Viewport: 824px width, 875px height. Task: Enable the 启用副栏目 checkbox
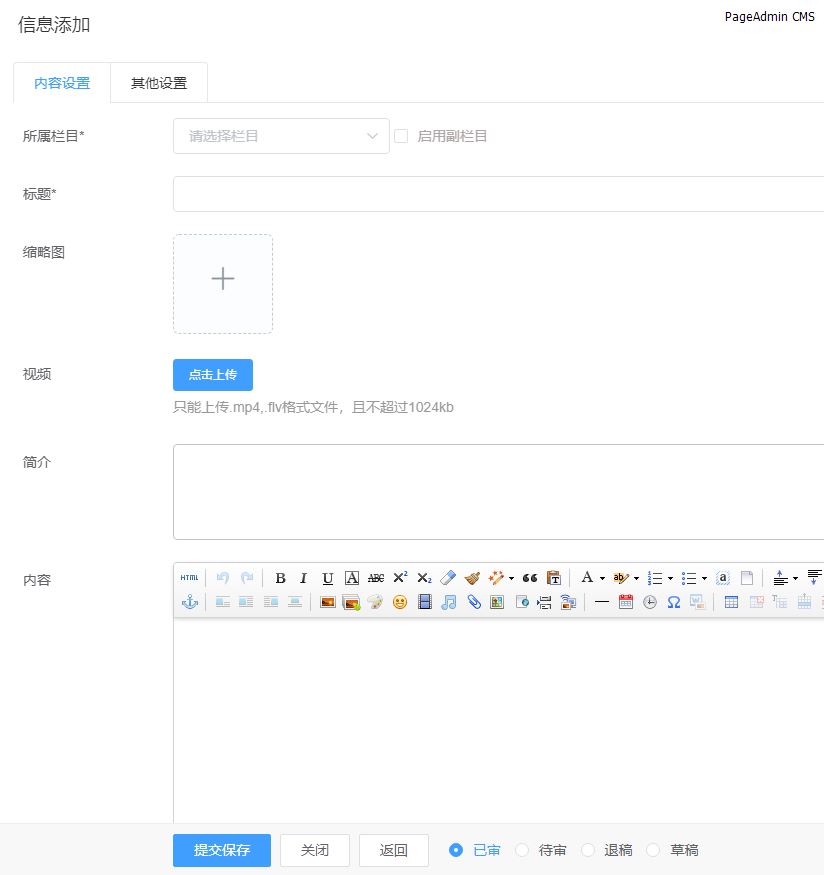pos(401,136)
